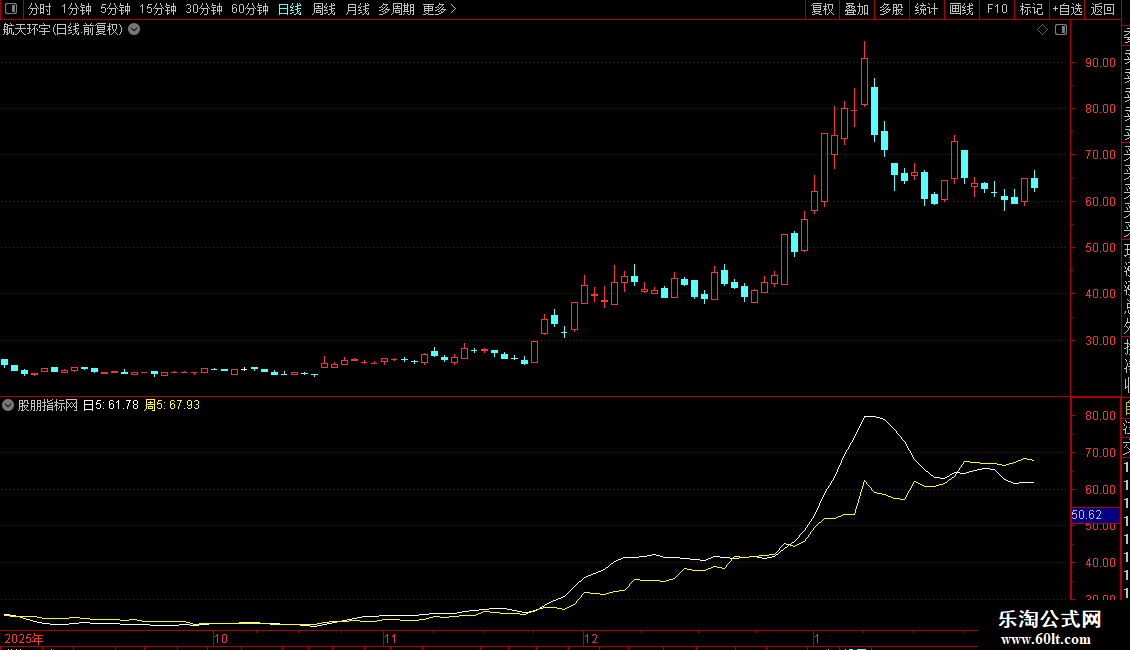Click the 2025年 timeline label

24,638
